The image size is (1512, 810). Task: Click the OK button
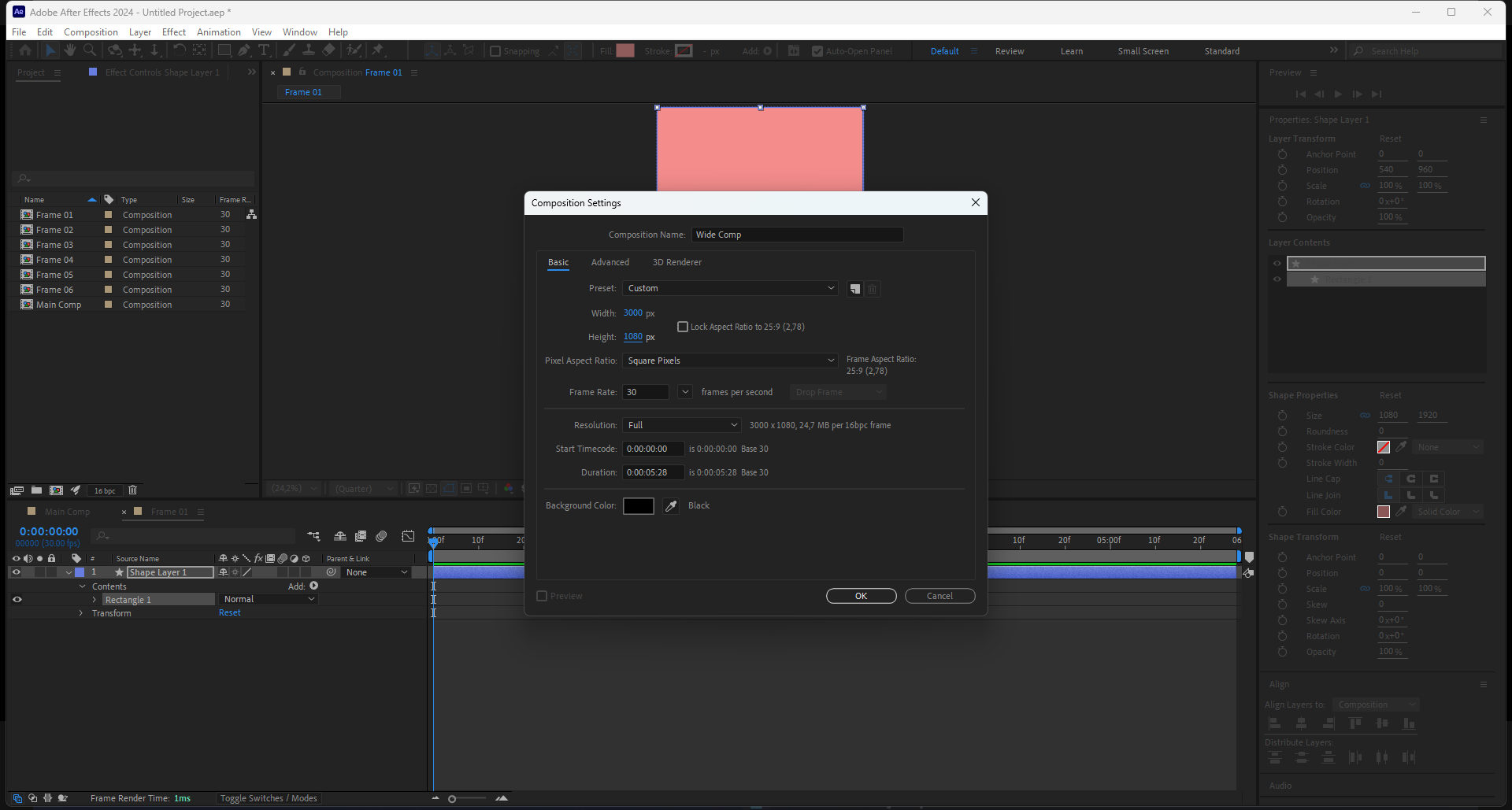861,596
